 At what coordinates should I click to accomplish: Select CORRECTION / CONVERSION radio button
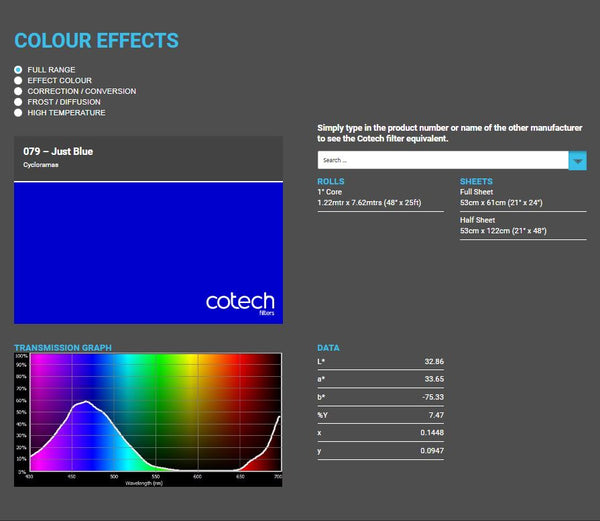tap(18, 91)
